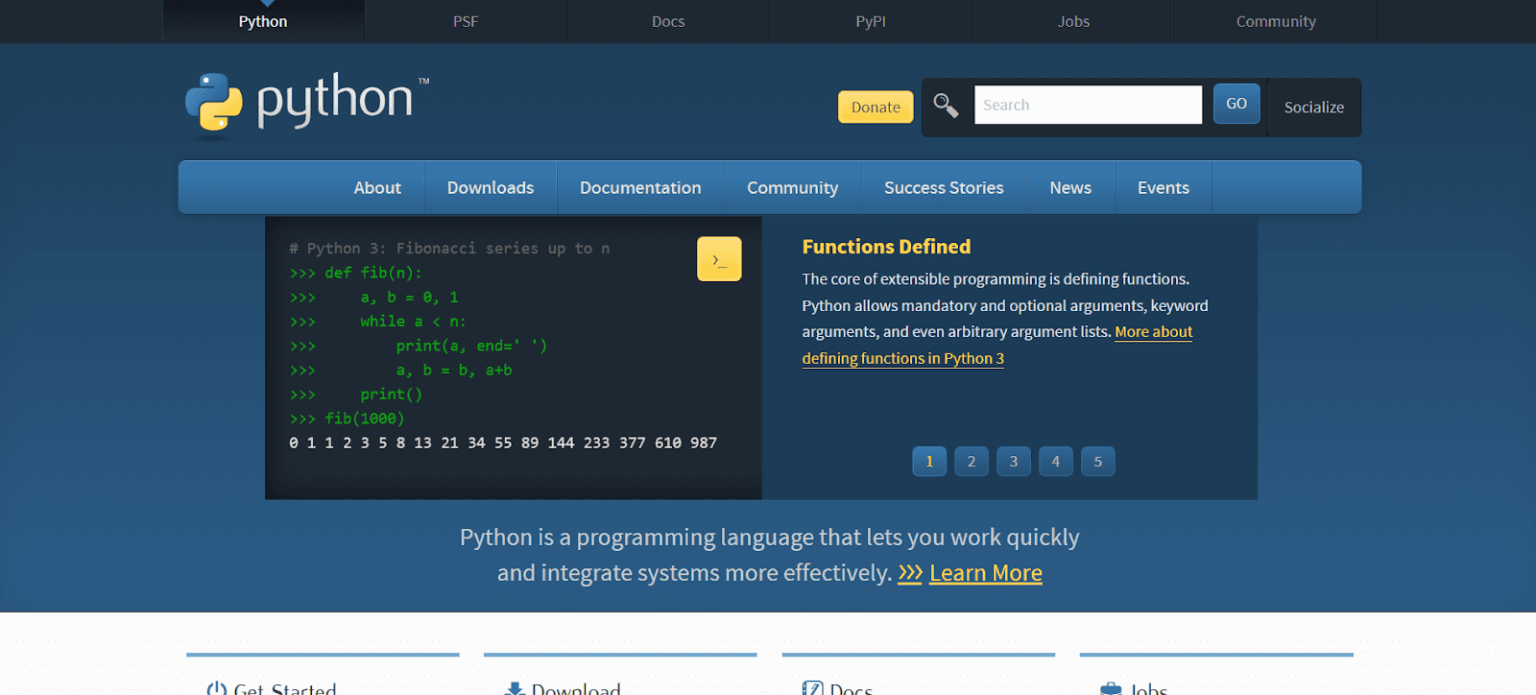Follow the defining functions in Python 3 link

coord(902,358)
